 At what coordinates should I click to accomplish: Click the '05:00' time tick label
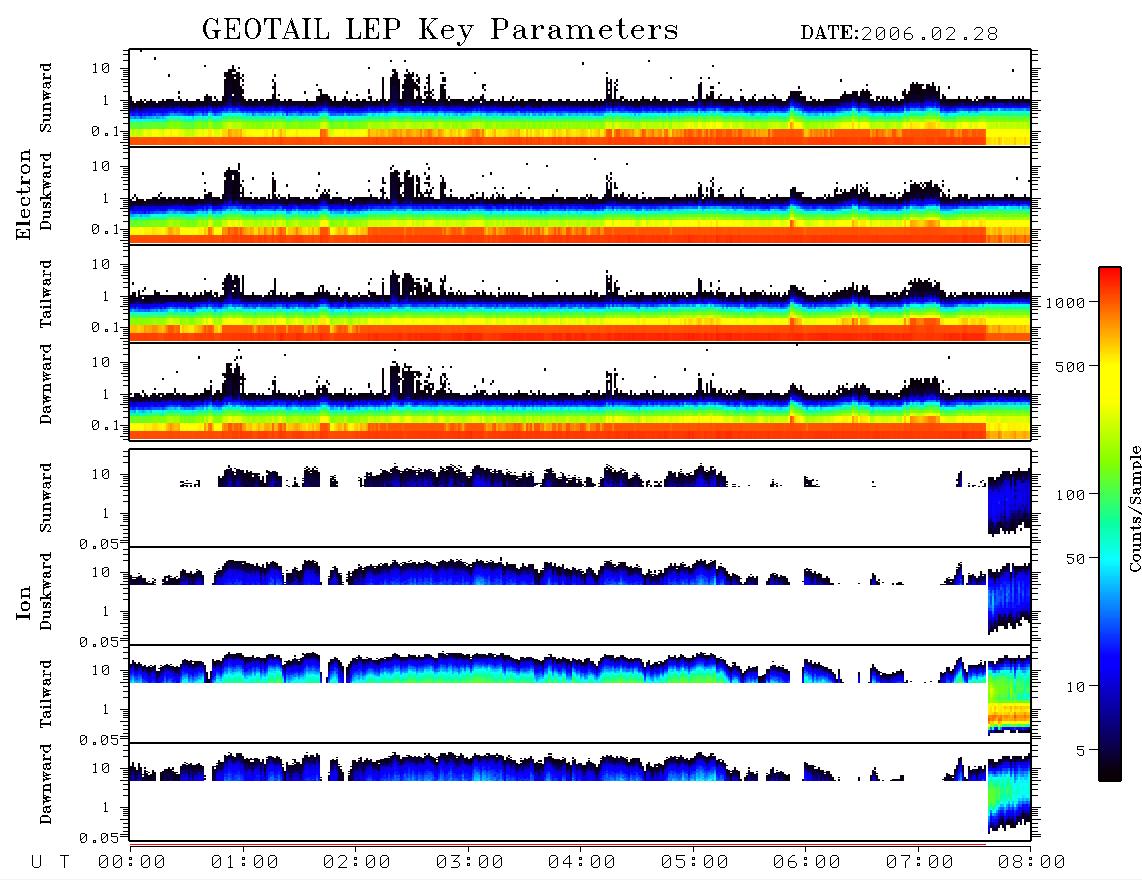coord(695,862)
